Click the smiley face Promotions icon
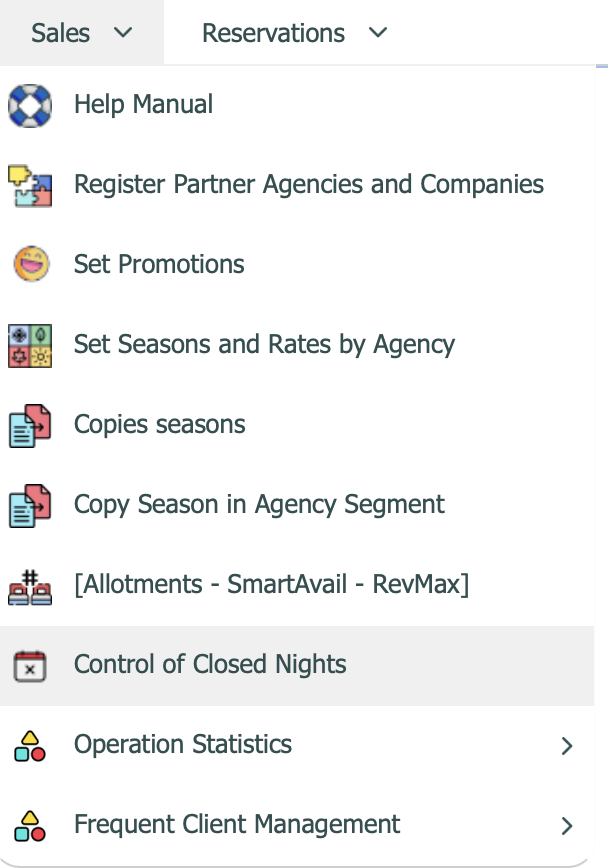 (x=30, y=265)
